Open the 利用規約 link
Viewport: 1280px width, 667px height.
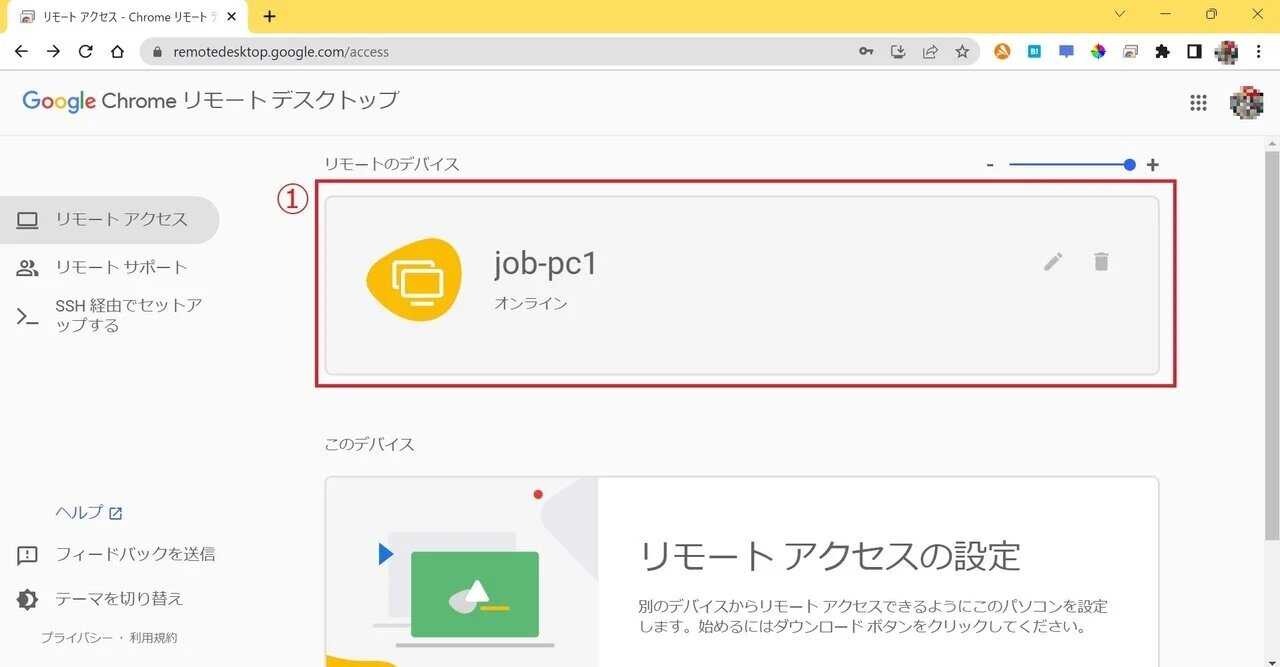coord(153,638)
